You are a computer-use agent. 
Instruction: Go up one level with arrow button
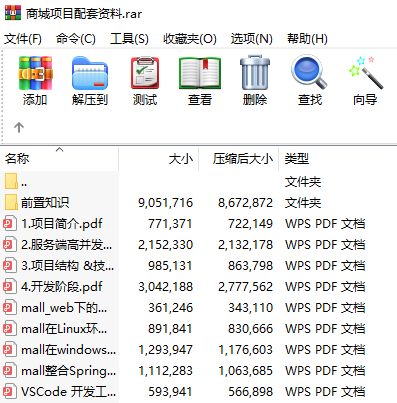[x=19, y=127]
